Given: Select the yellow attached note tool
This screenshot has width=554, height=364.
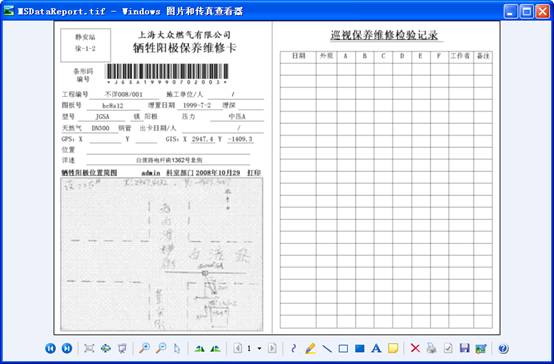Looking at the screenshot, I should (x=393, y=348).
